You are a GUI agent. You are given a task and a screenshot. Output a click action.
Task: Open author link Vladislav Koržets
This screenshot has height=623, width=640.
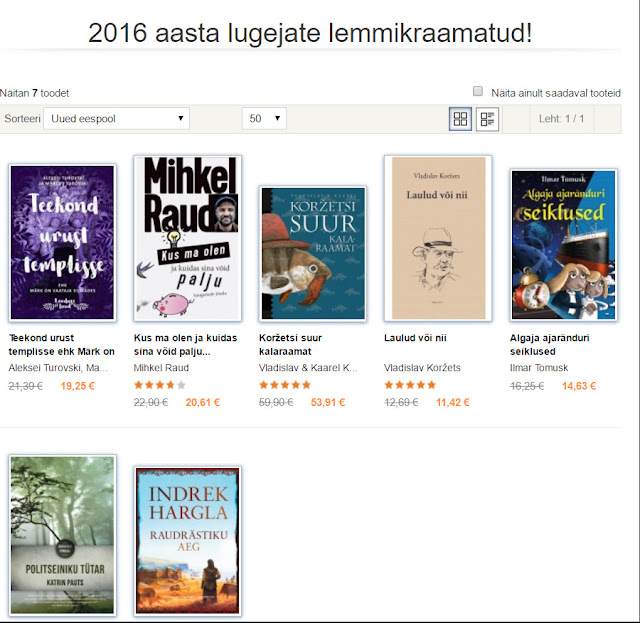tap(422, 367)
